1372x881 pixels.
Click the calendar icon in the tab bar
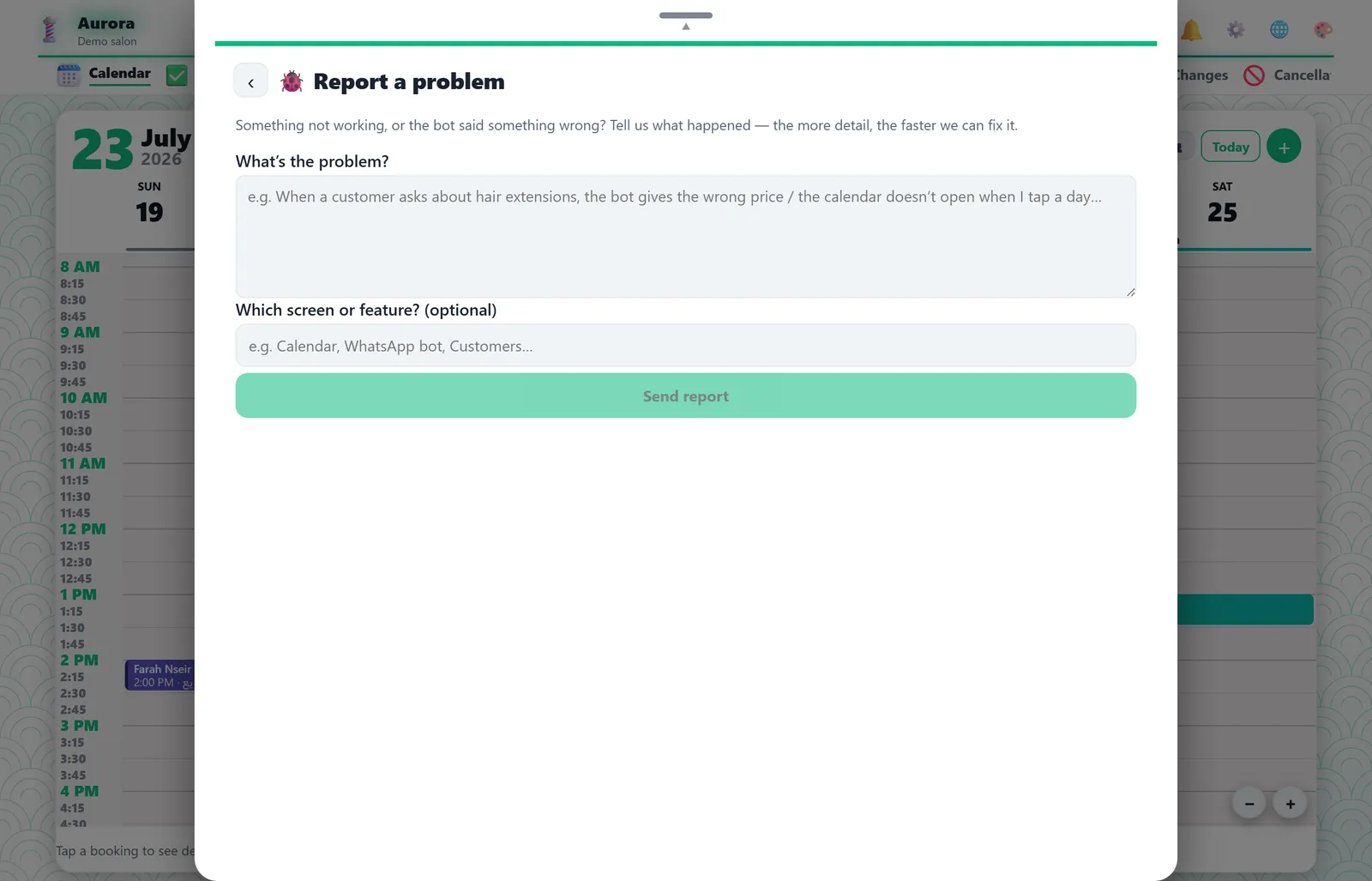(69, 75)
